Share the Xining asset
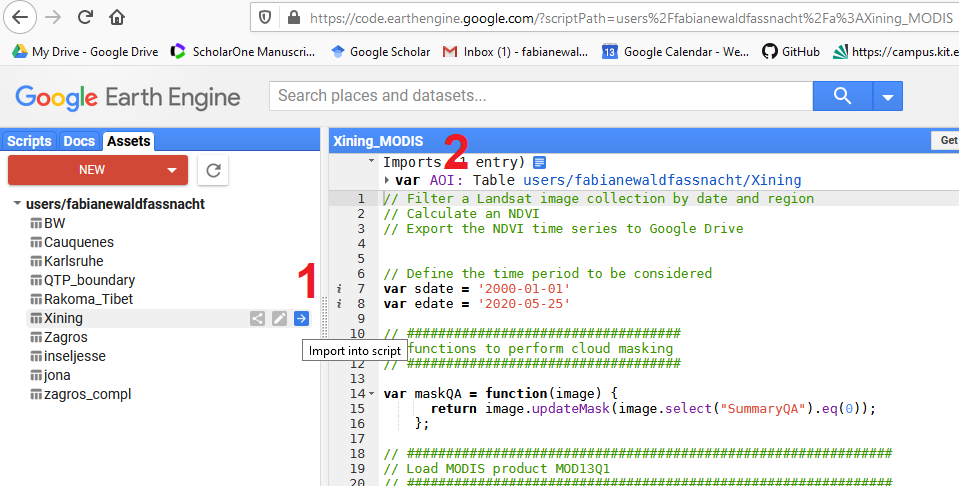The width and height of the screenshot is (959, 486). coord(257,318)
